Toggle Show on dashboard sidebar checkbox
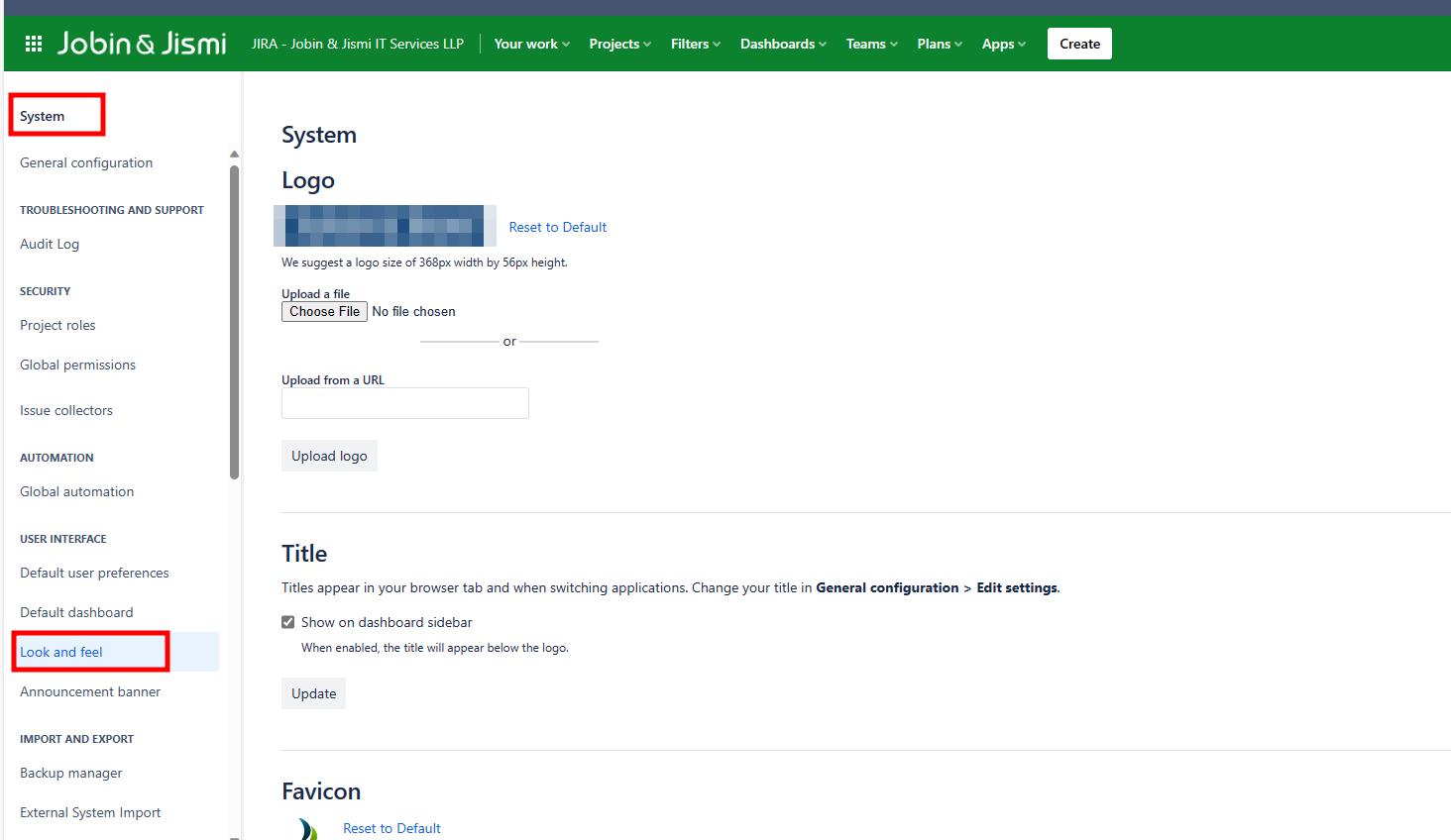1451x840 pixels. (288, 622)
